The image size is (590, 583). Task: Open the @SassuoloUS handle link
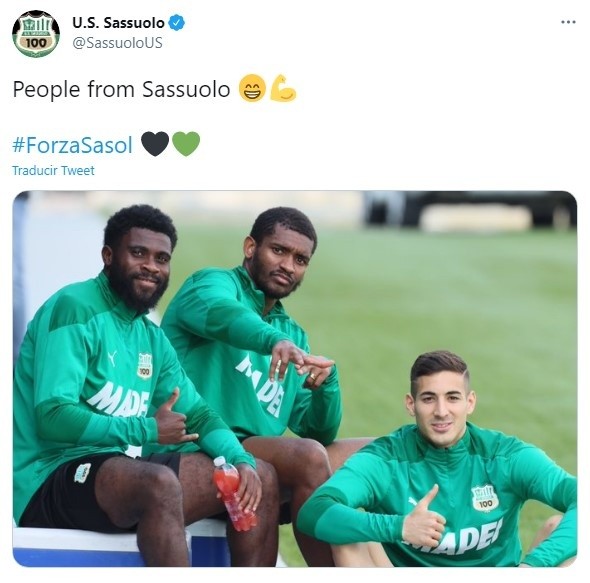coord(117,43)
